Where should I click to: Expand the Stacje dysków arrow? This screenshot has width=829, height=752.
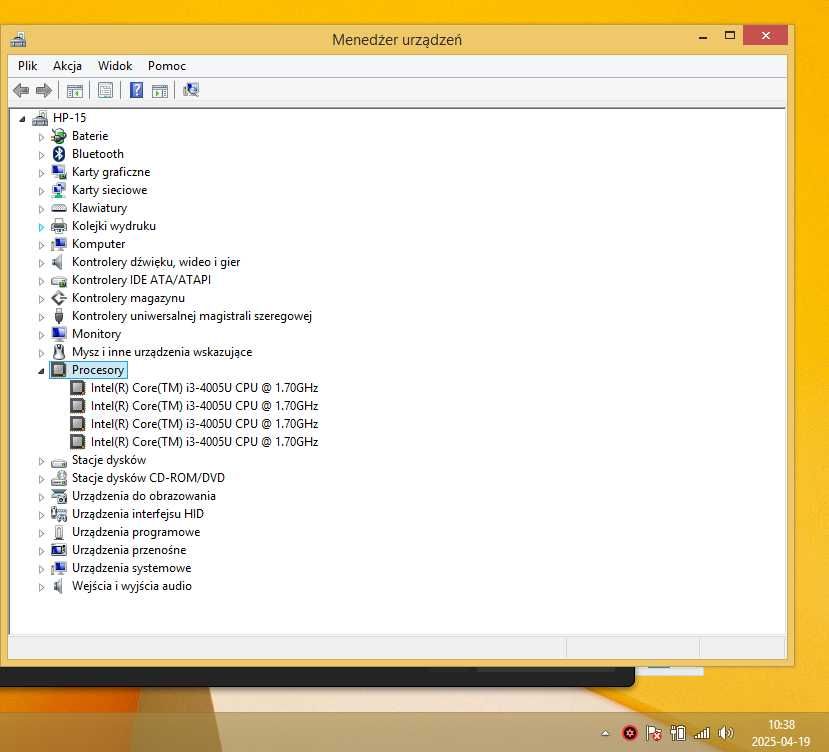41,461
